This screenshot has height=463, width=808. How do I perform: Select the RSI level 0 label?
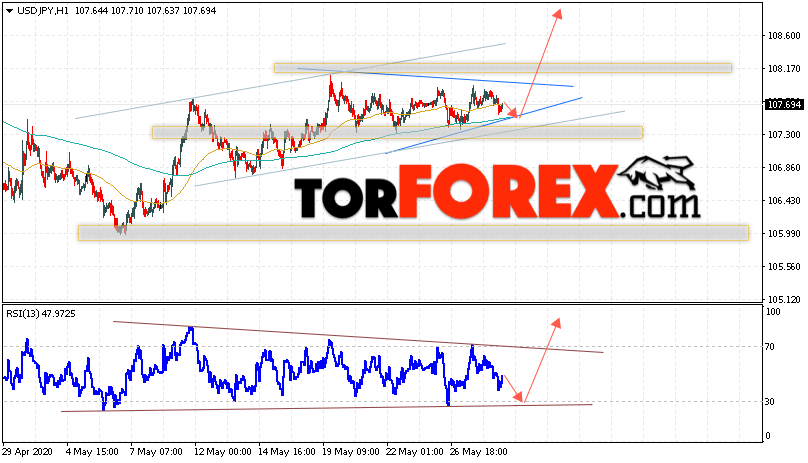tap(768, 436)
